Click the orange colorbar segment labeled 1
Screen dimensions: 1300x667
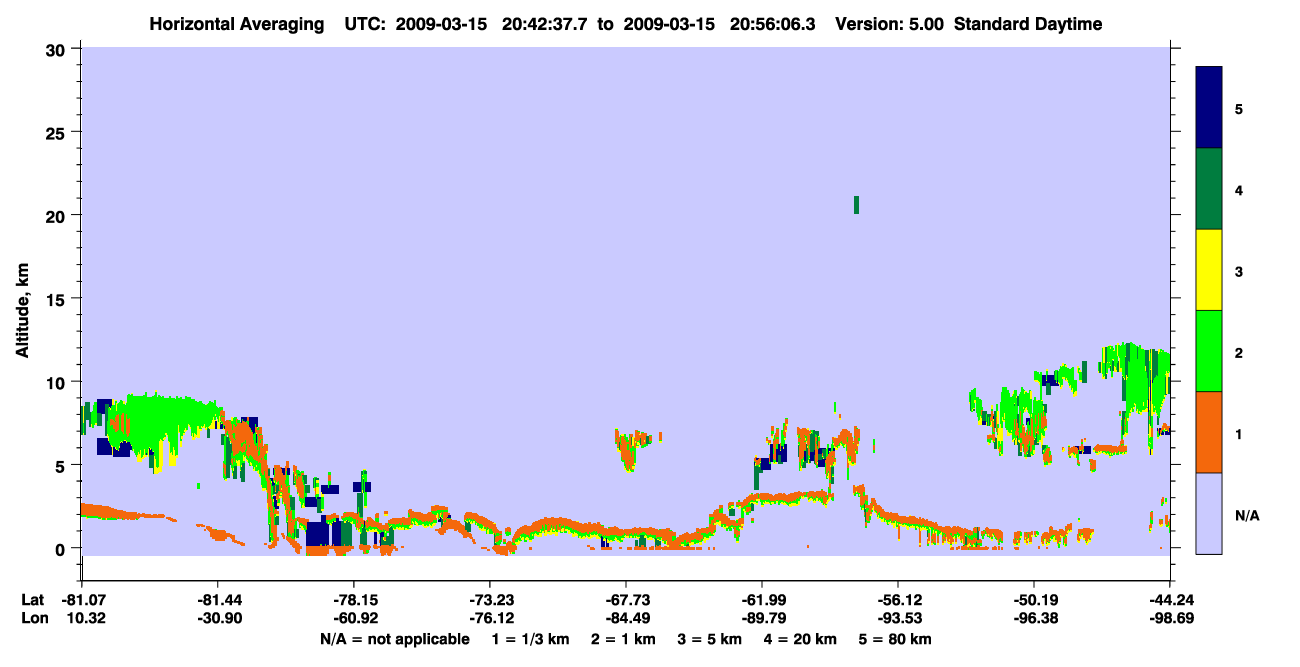click(1209, 432)
